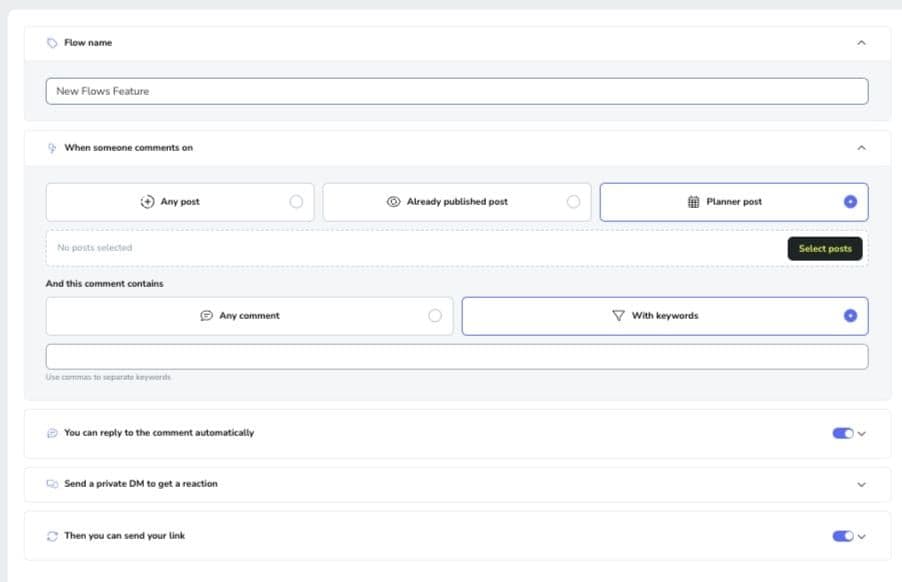Click the tag icon beside Flow name
Image resolution: width=902 pixels, height=582 pixels.
52,43
